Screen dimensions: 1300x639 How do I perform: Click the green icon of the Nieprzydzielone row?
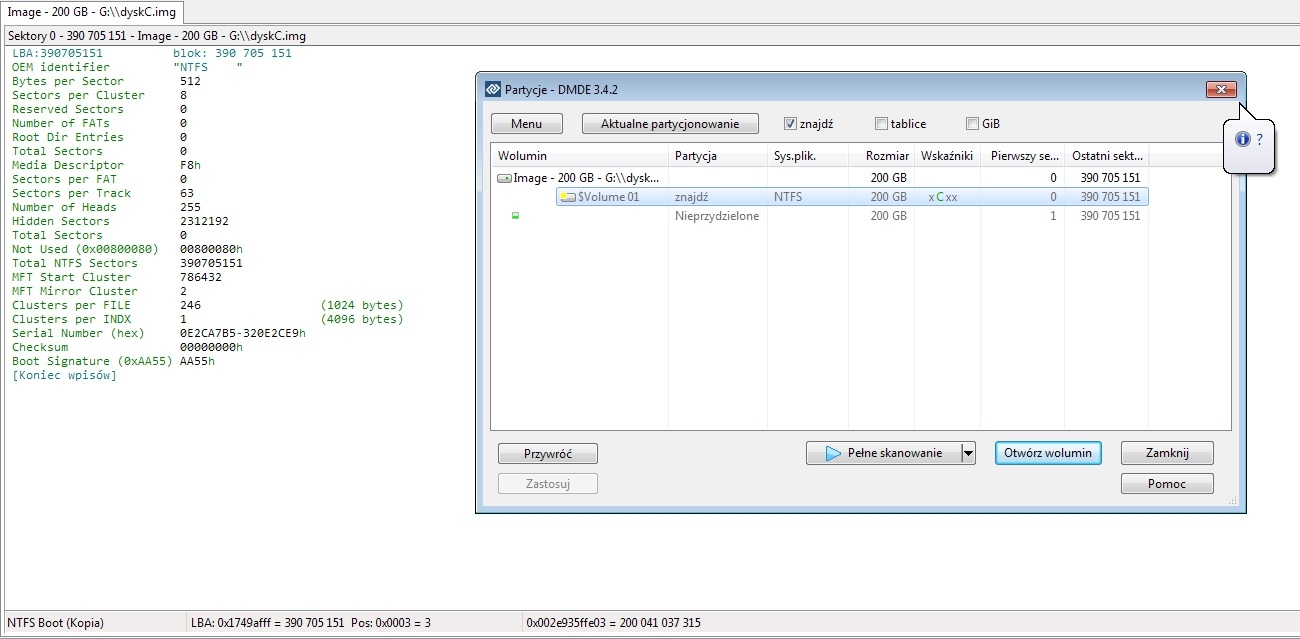(516, 216)
